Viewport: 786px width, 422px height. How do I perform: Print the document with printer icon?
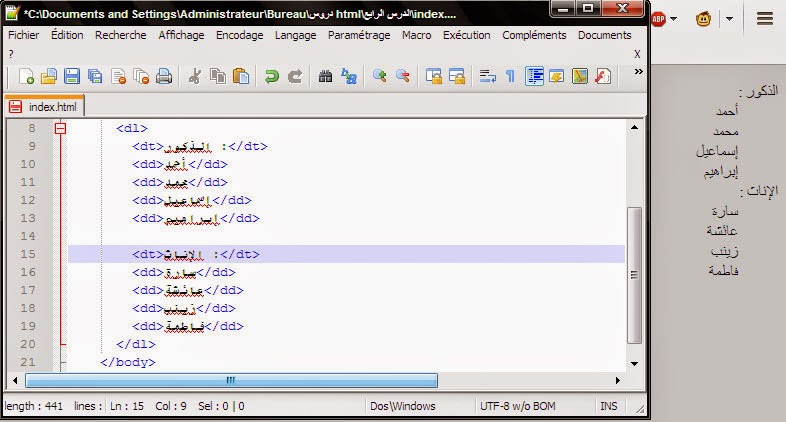click(164, 76)
